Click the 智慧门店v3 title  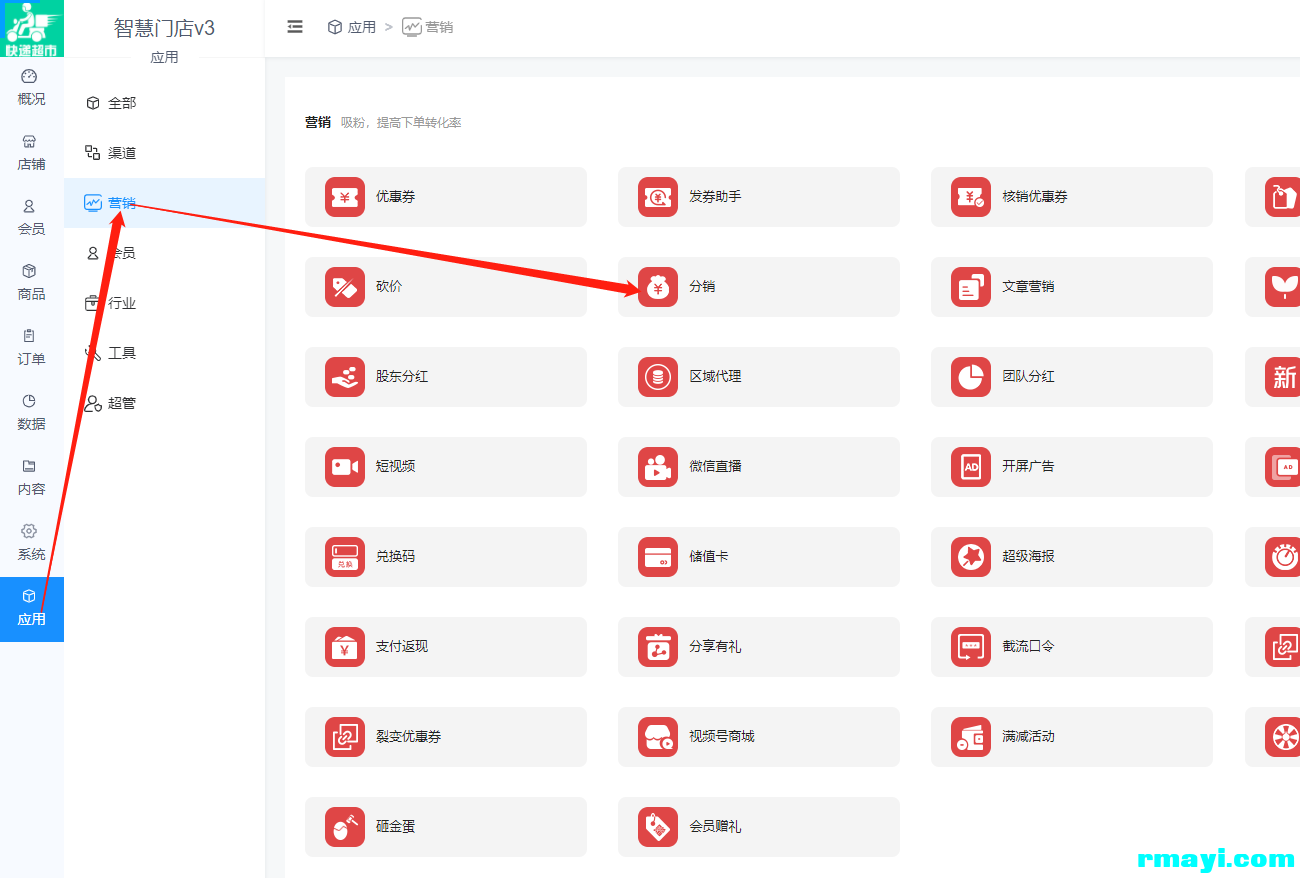click(164, 28)
